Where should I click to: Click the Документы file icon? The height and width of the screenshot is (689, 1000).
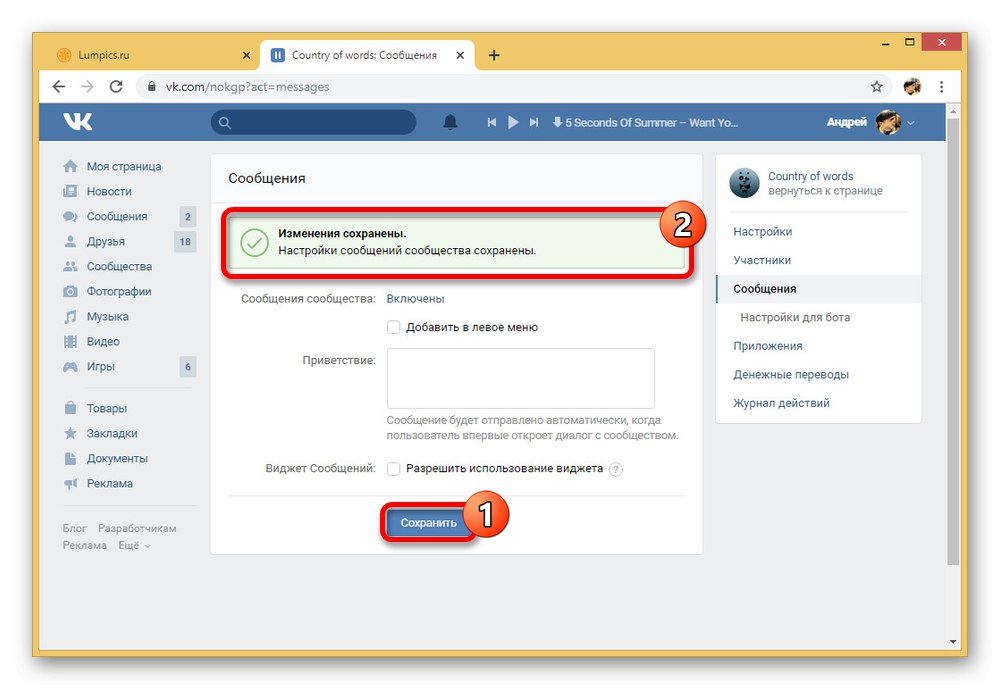tap(70, 458)
